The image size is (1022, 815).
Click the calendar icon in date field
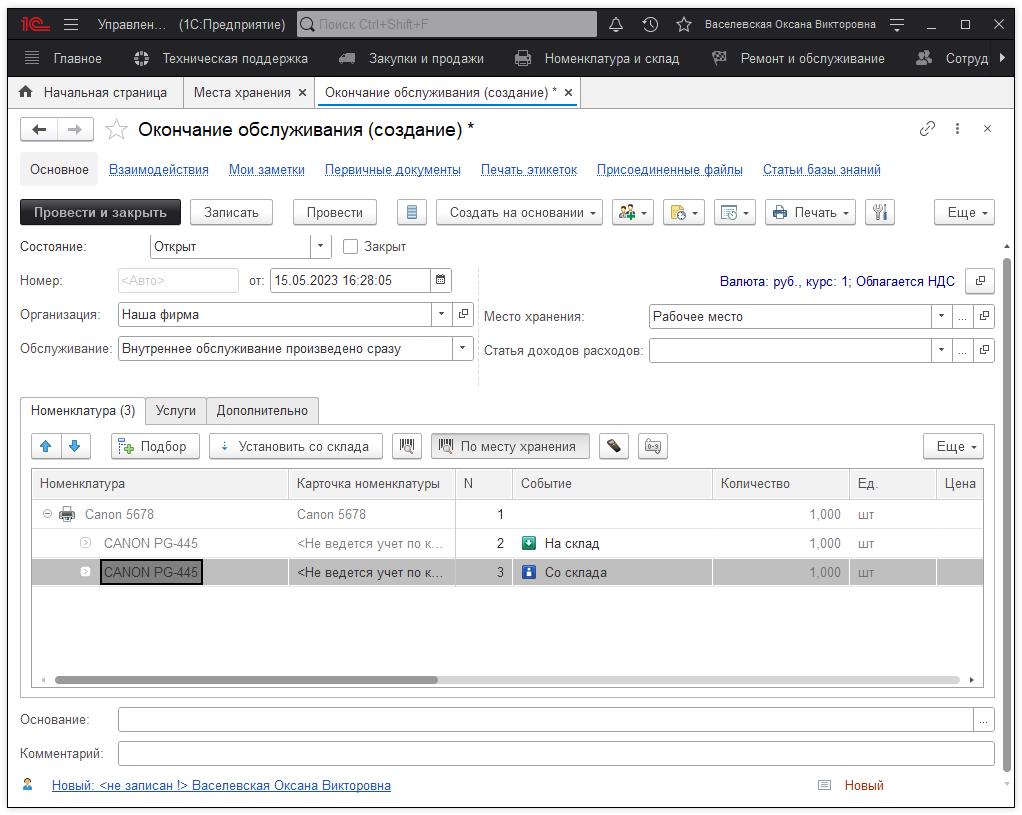click(441, 281)
